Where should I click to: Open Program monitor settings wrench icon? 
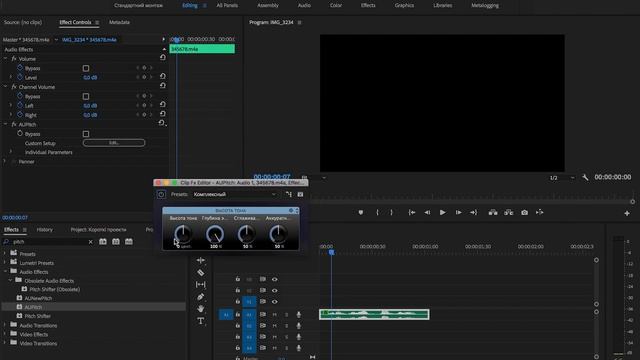585,177
